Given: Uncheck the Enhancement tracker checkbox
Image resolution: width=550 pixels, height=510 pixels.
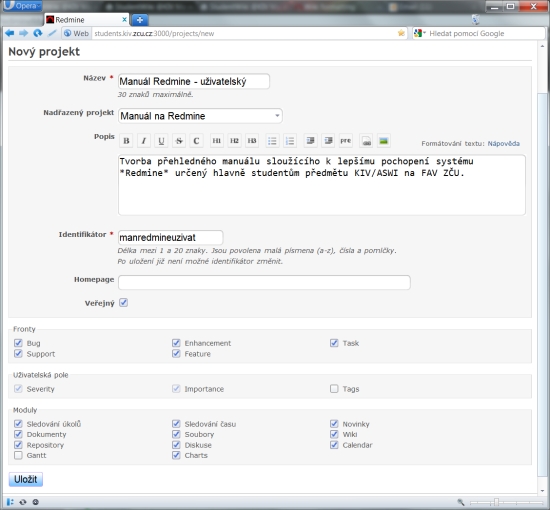Looking at the screenshot, I should tap(176, 343).
